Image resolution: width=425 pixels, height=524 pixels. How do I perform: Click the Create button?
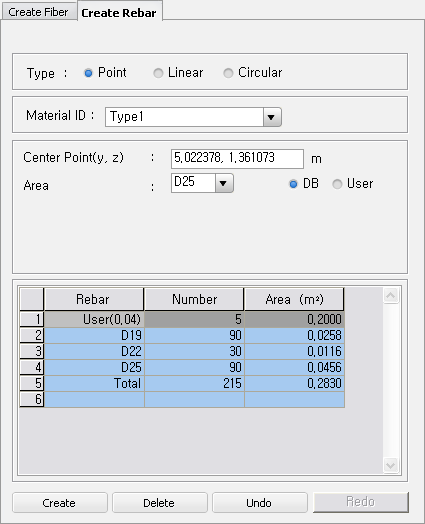pyautogui.click(x=60, y=503)
